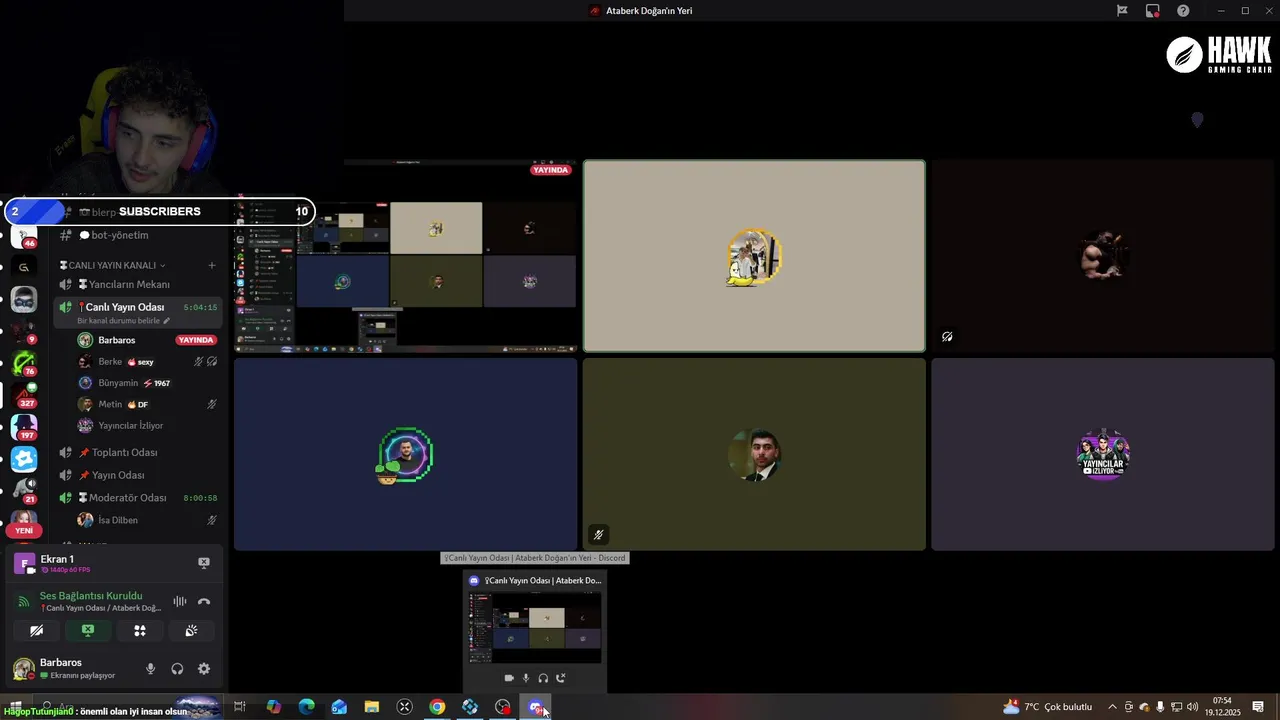1280x720 pixels.
Task: Select the beige speaking participant tile
Action: pos(754,256)
